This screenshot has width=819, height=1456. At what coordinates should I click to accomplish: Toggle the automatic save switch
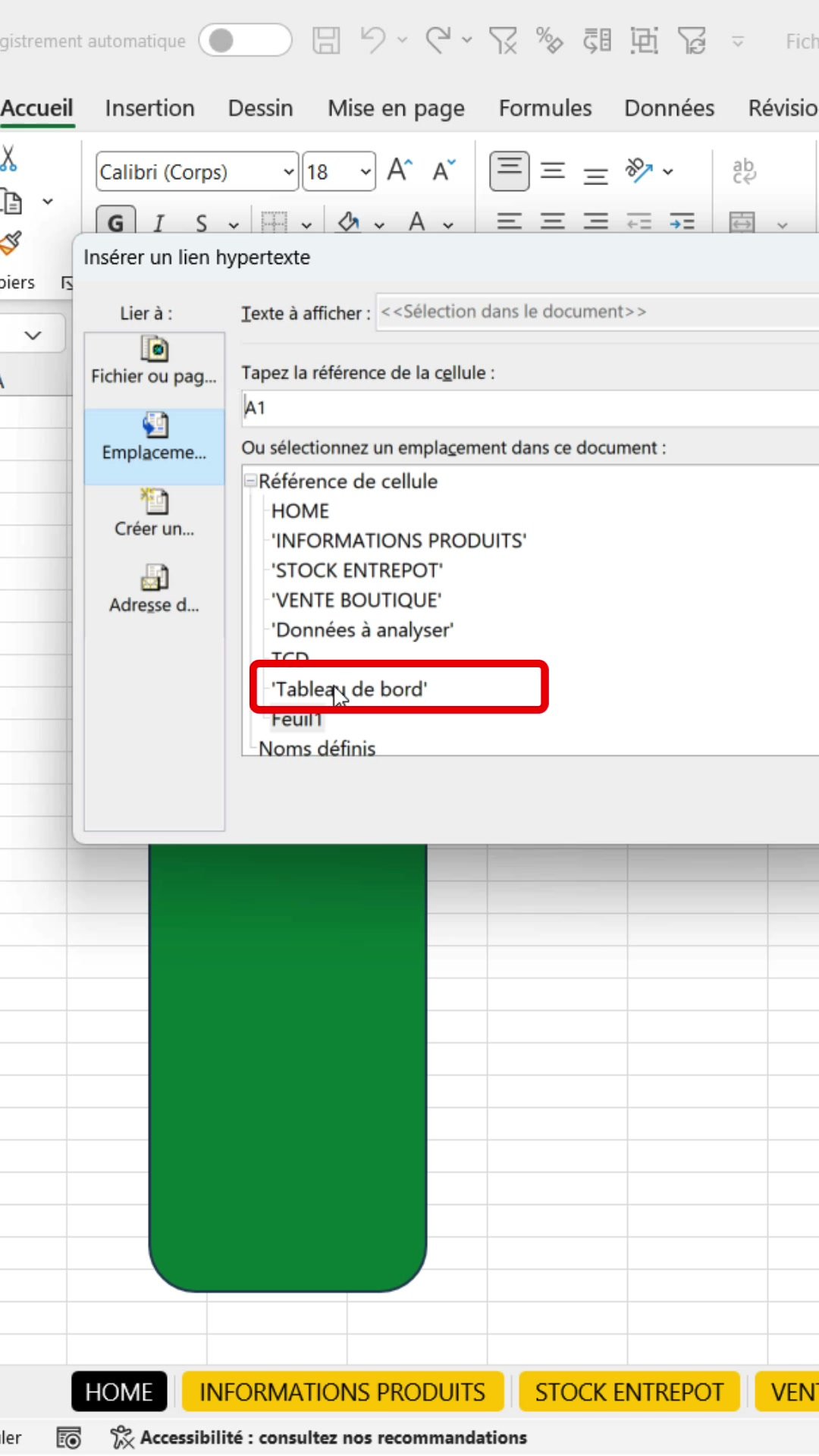[245, 40]
